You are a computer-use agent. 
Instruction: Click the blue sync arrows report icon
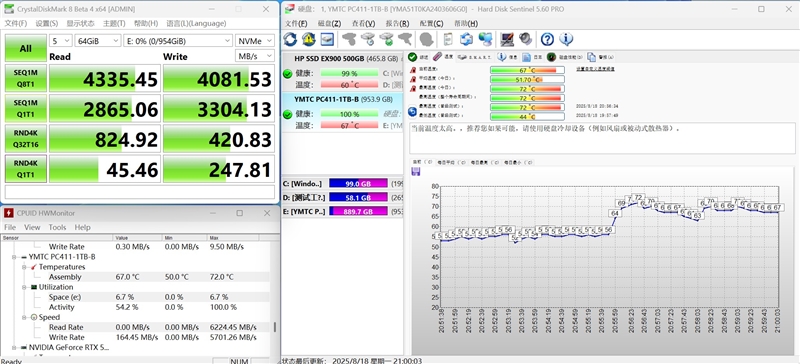[x=466, y=39]
